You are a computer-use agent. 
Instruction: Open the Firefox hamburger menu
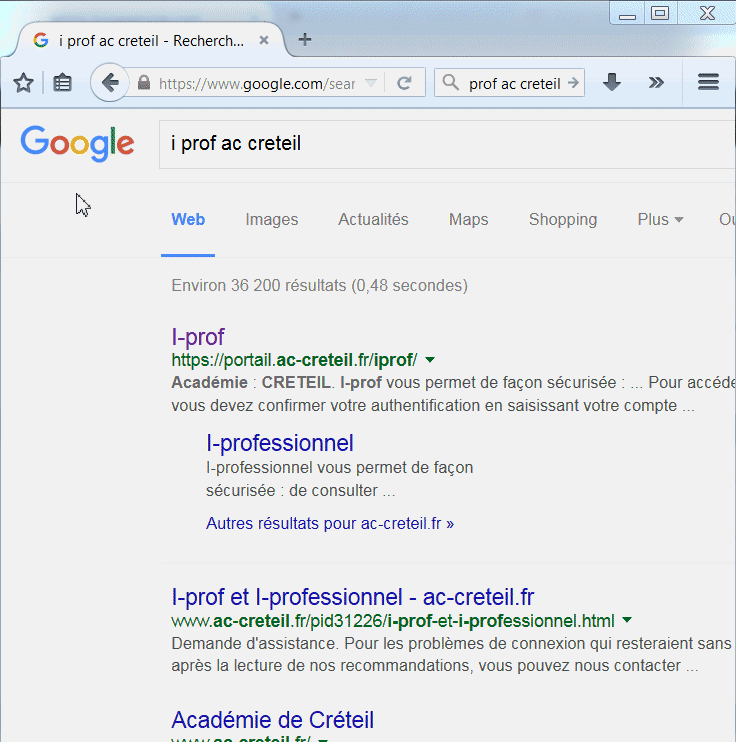[708, 83]
